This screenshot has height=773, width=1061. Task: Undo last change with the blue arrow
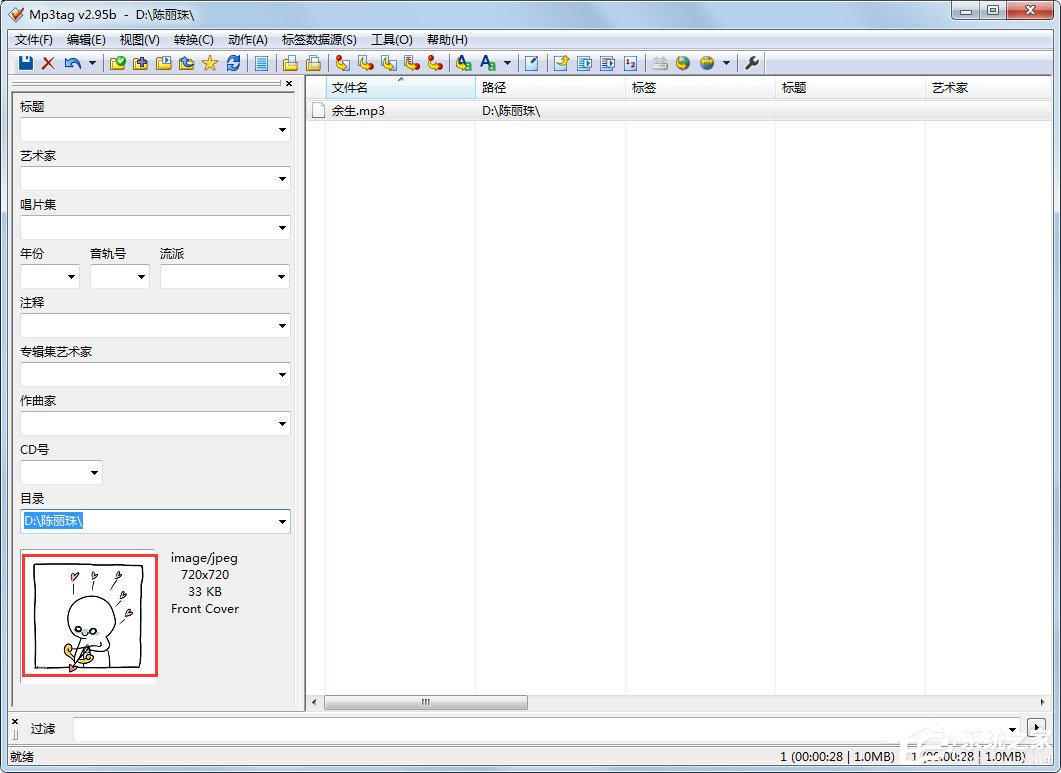coord(72,63)
